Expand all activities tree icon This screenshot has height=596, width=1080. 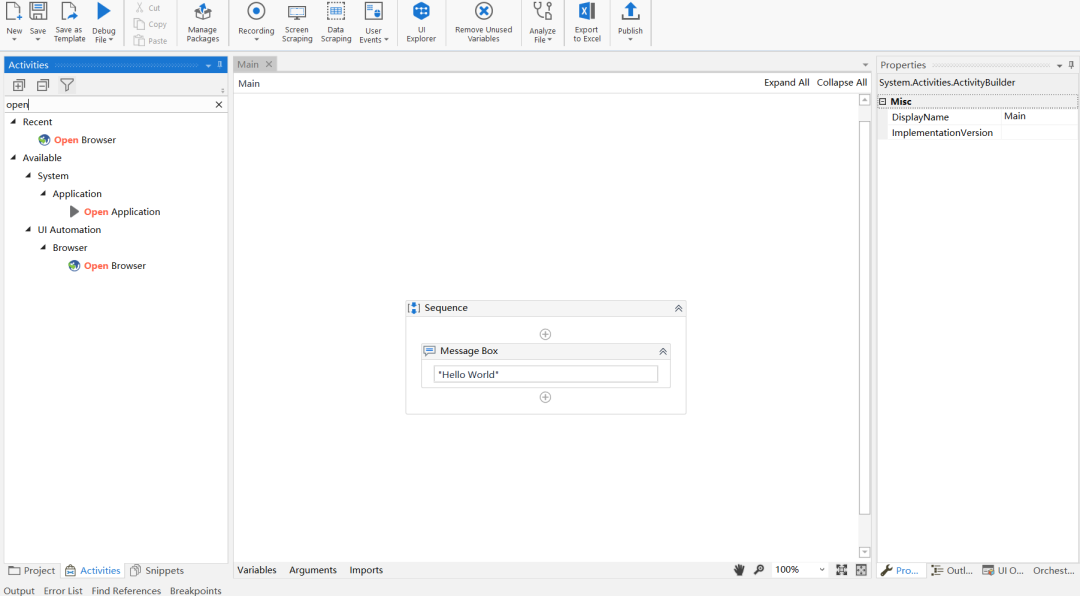click(19, 85)
